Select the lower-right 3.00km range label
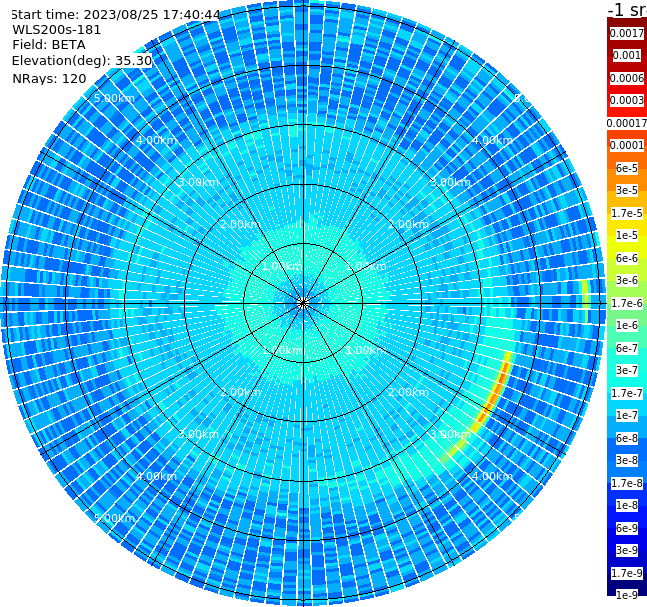This screenshot has width=647, height=607. tap(450, 434)
